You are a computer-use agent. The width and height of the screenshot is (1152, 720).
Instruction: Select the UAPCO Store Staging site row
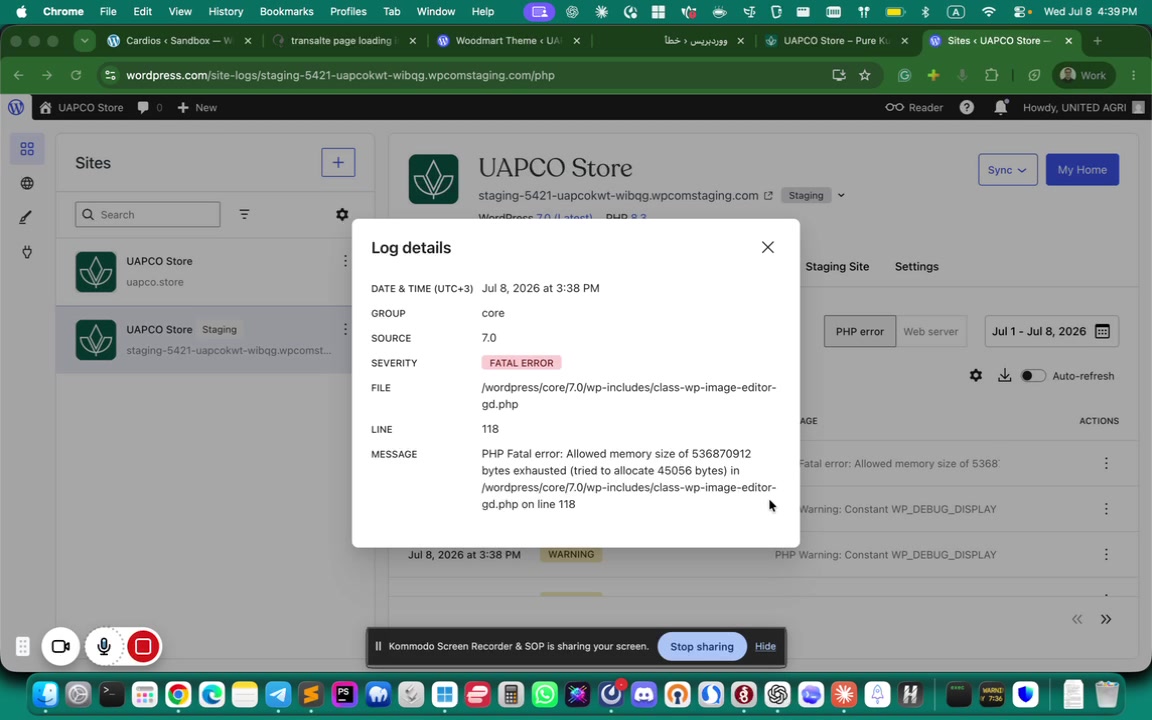click(204, 339)
